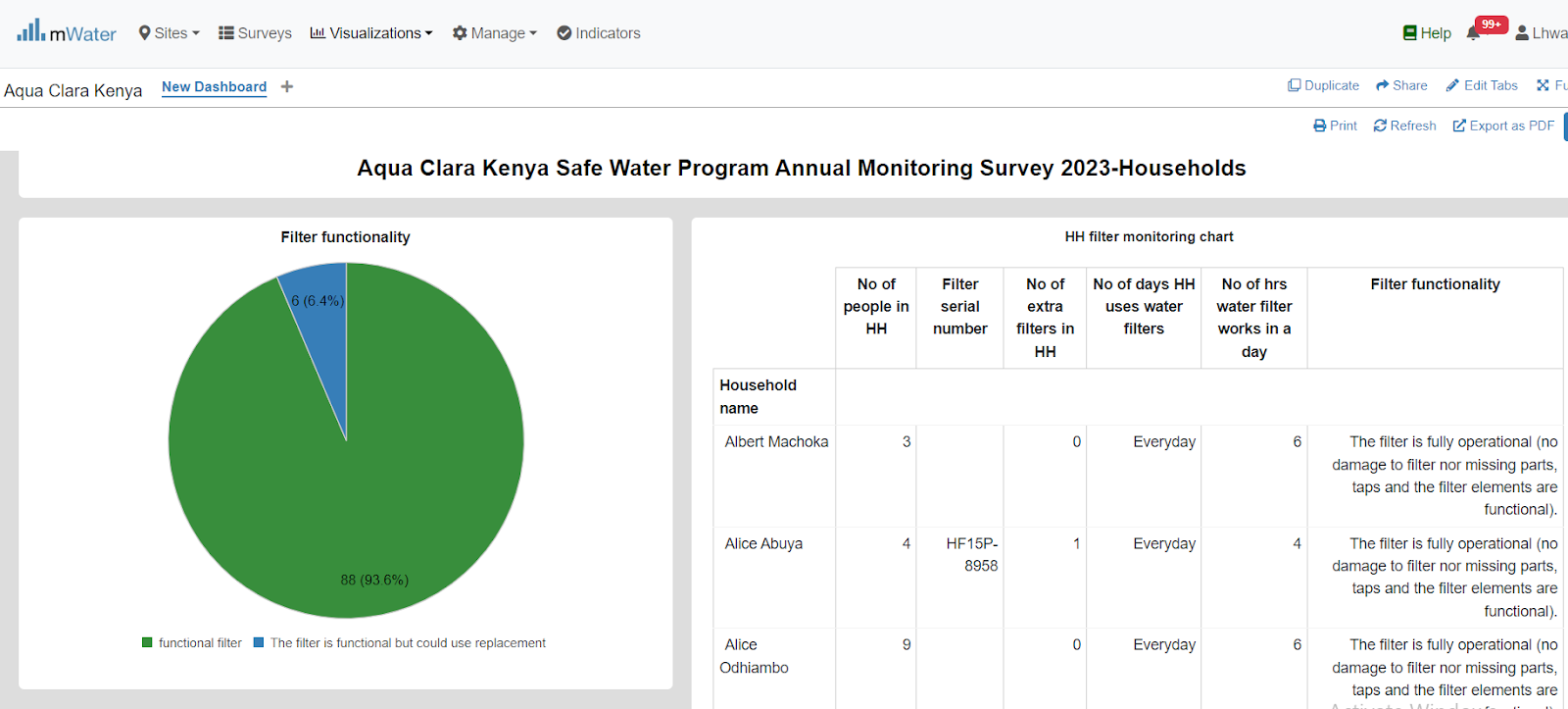Select the New Dashboard tab

point(214,86)
